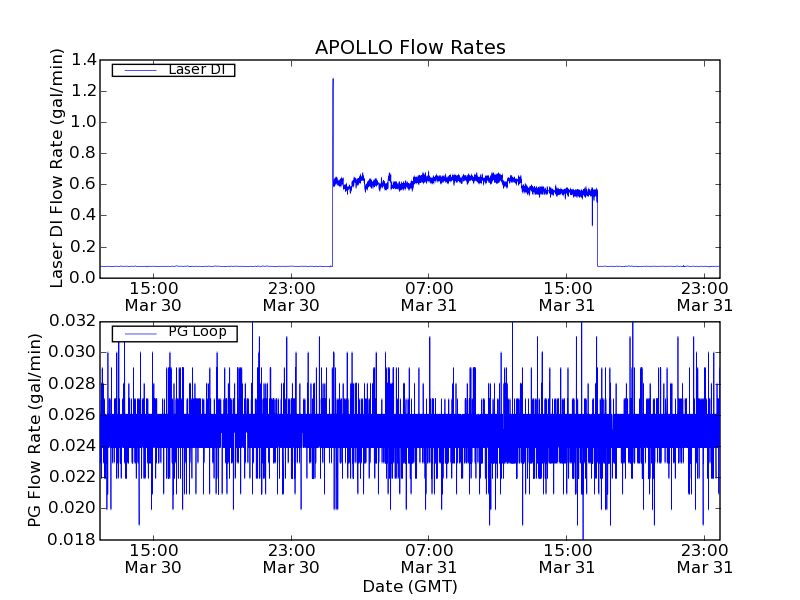Click the 0.022 tick label on PG axis
Image resolution: width=800 pixels, height=600 pixels.
click(72, 478)
